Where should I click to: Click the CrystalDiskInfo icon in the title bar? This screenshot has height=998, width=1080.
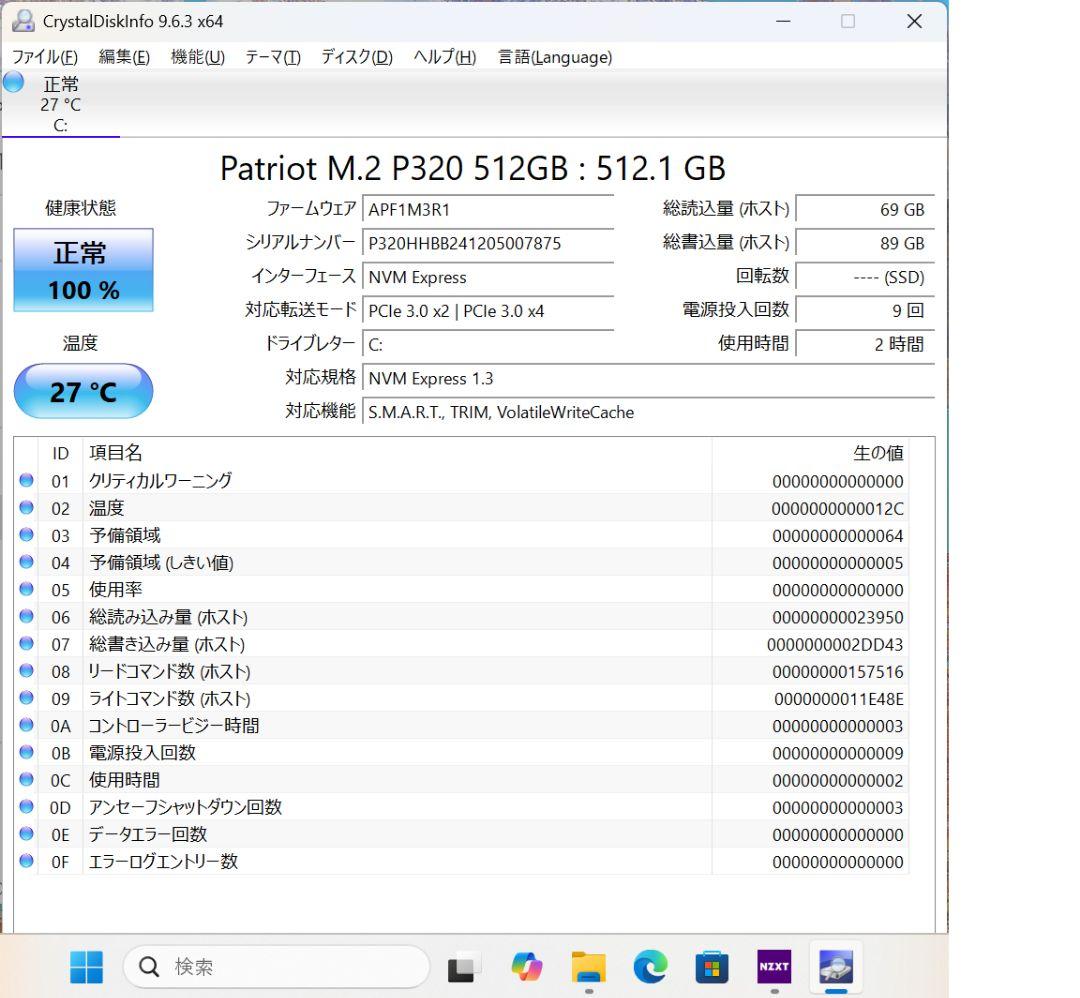tap(22, 21)
